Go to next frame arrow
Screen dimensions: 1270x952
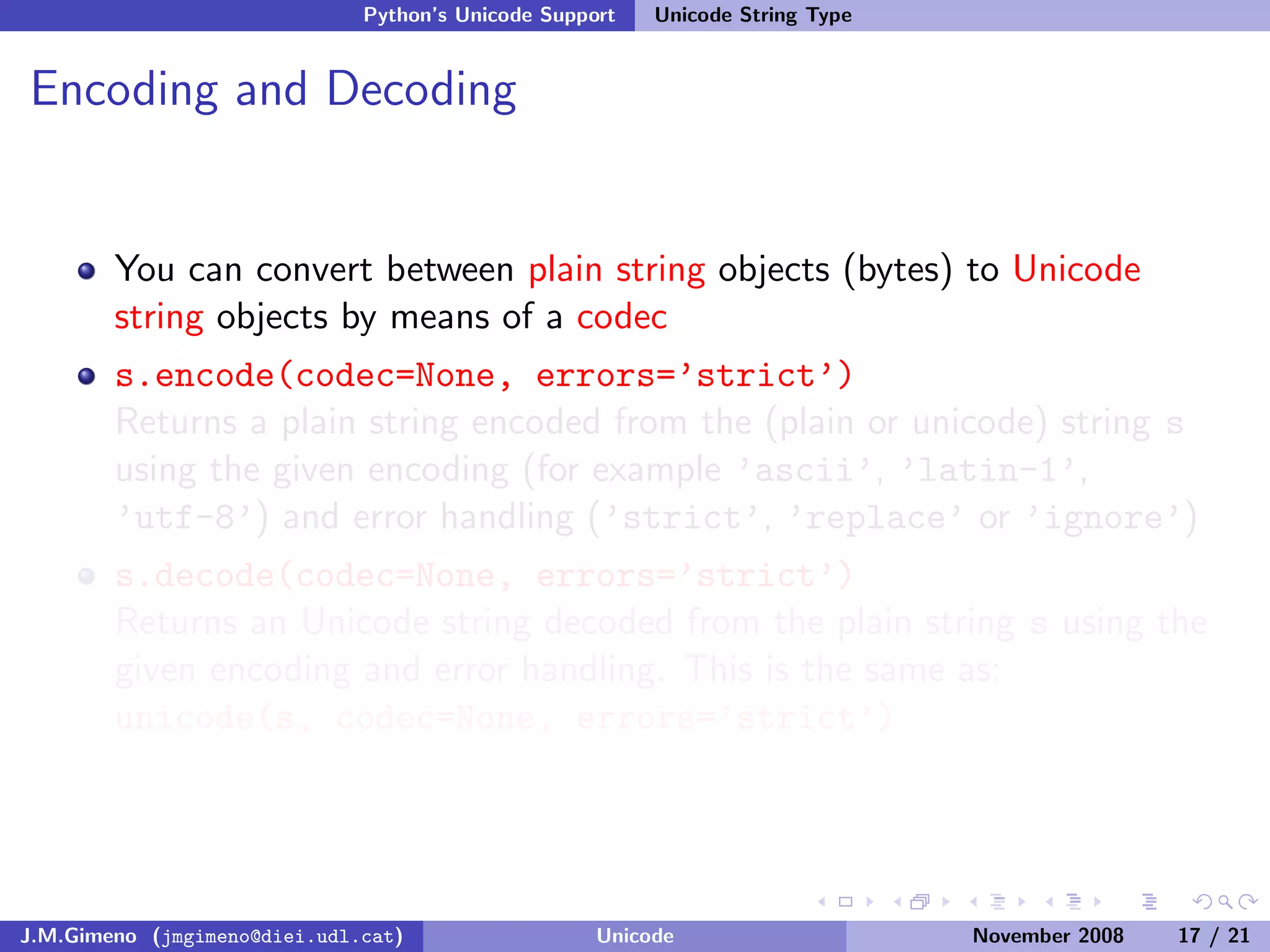click(x=946, y=902)
